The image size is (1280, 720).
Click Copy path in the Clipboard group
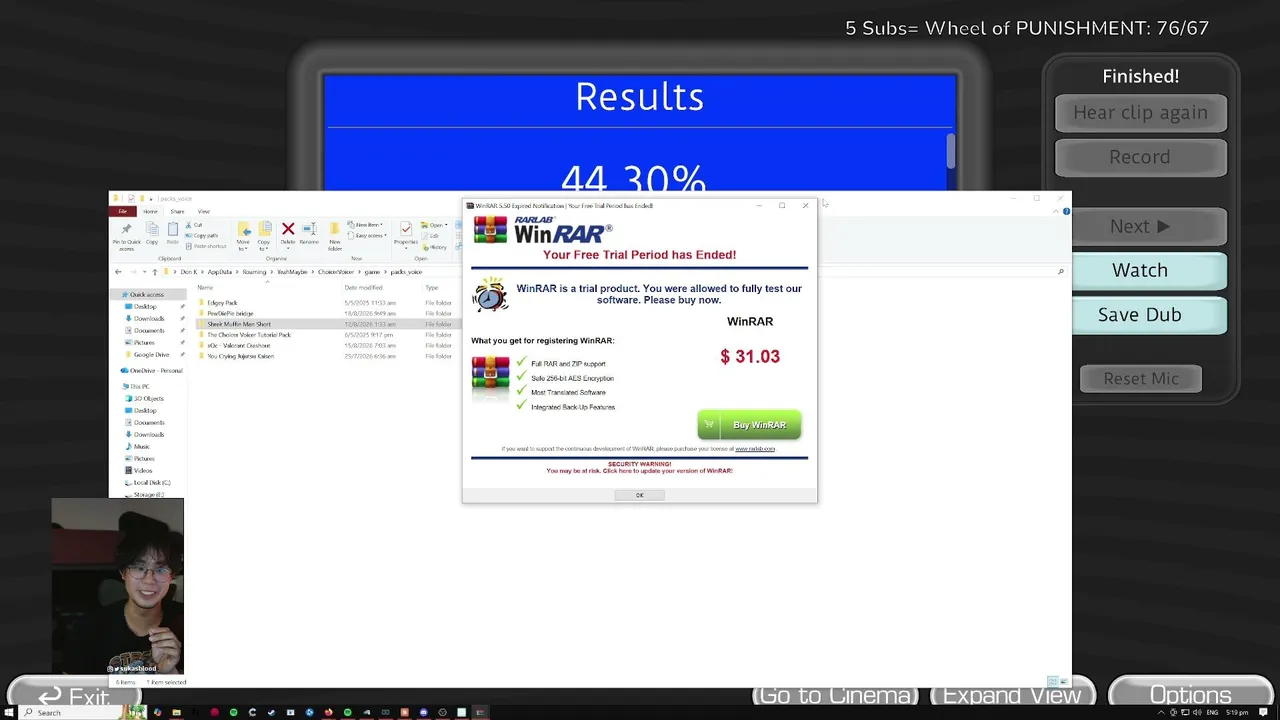click(x=201, y=235)
